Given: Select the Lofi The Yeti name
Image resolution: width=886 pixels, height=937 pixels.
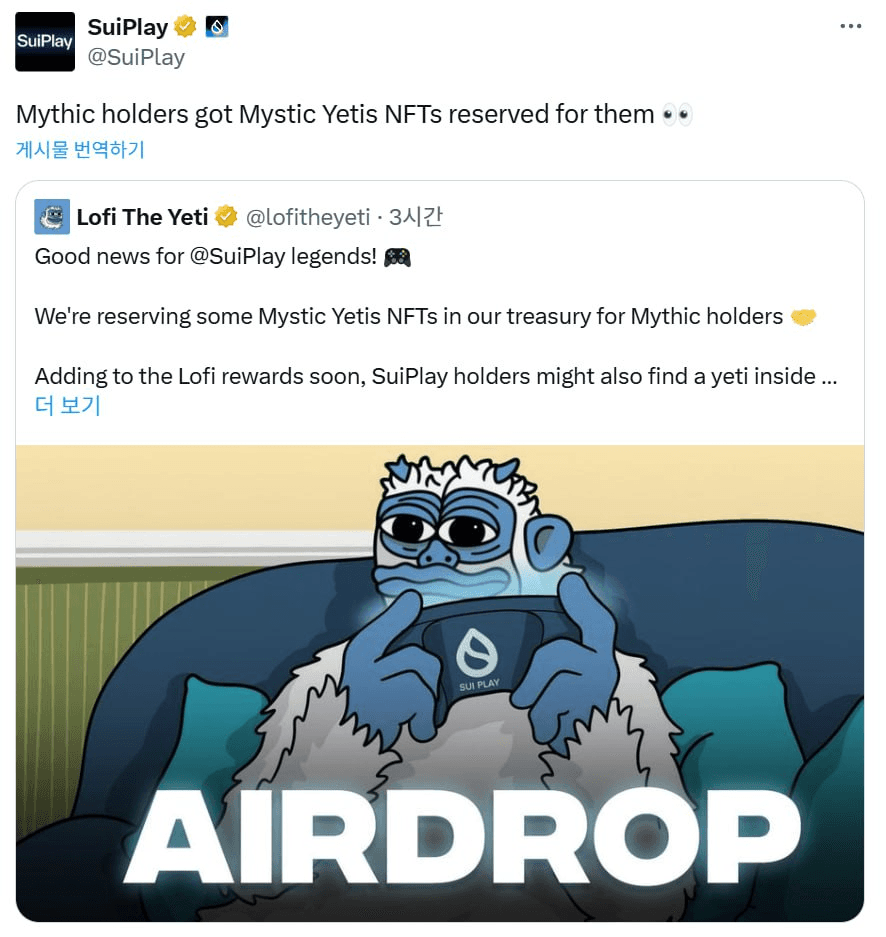Looking at the screenshot, I should click(x=142, y=217).
